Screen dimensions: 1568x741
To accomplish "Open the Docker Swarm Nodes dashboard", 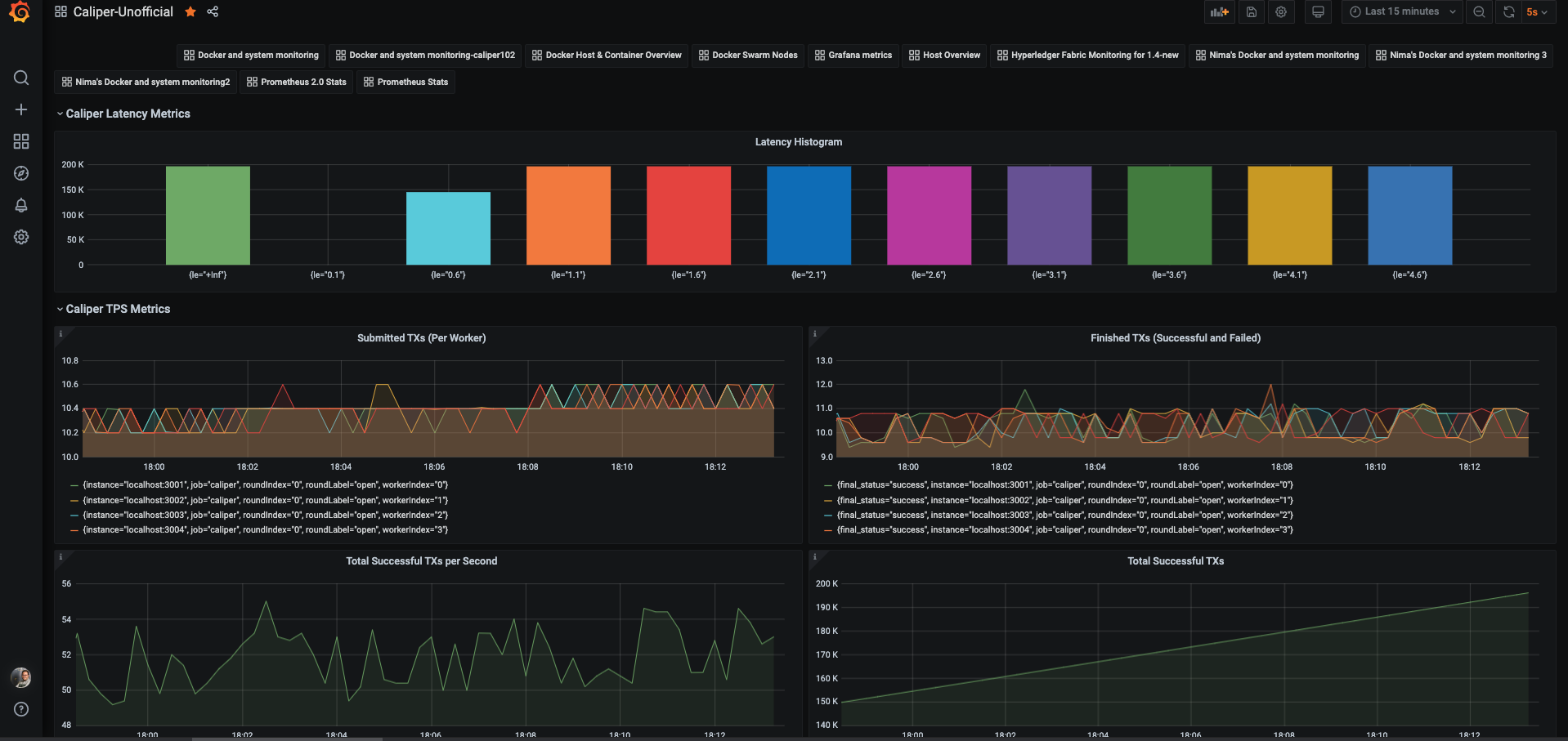I will (x=748, y=55).
